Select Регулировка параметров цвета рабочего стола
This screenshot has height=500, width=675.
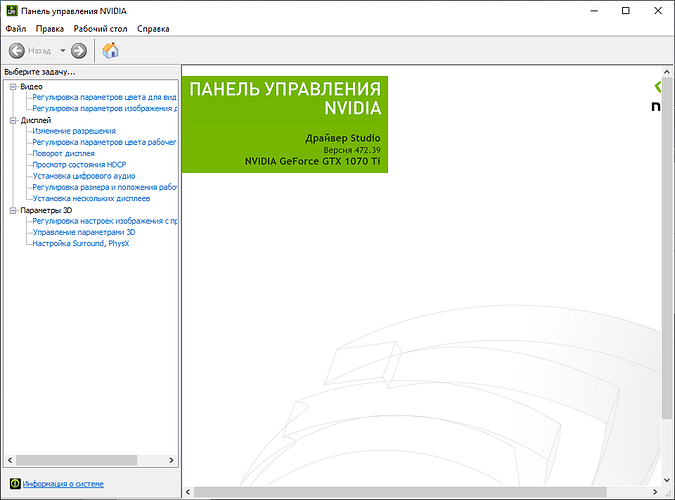105,142
